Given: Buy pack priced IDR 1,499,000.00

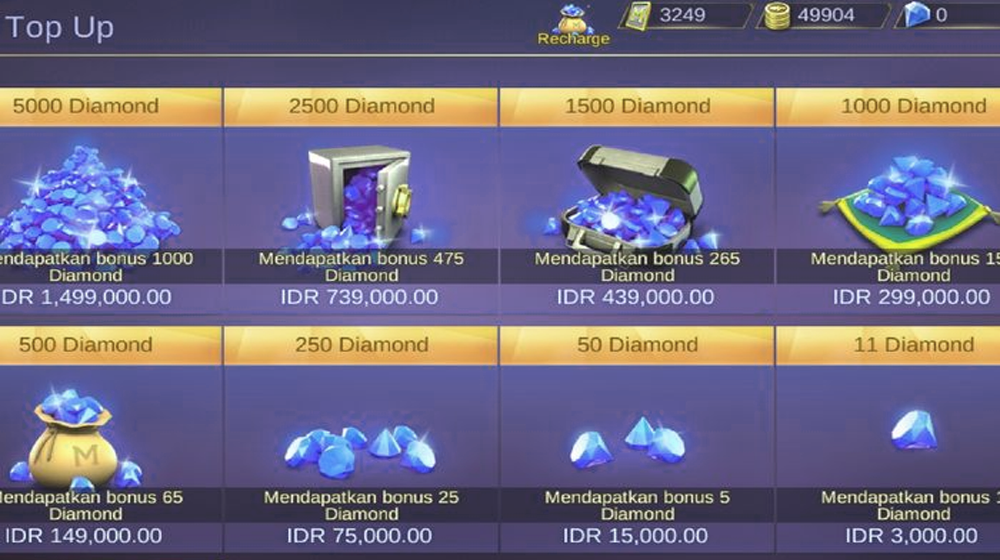Looking at the screenshot, I should 86,297.
